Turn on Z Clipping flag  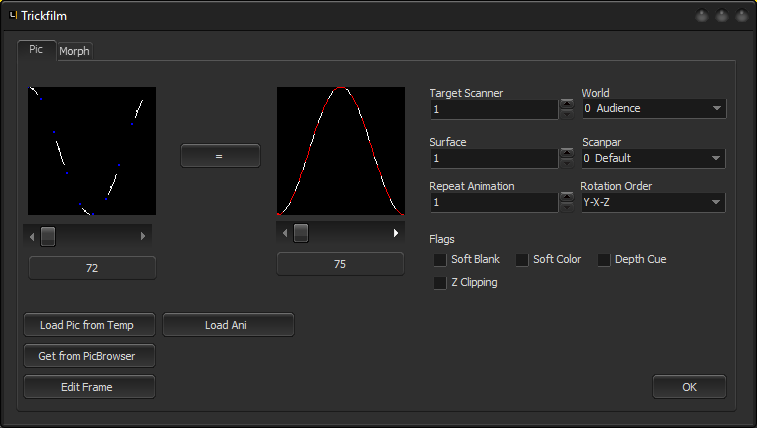click(x=440, y=283)
